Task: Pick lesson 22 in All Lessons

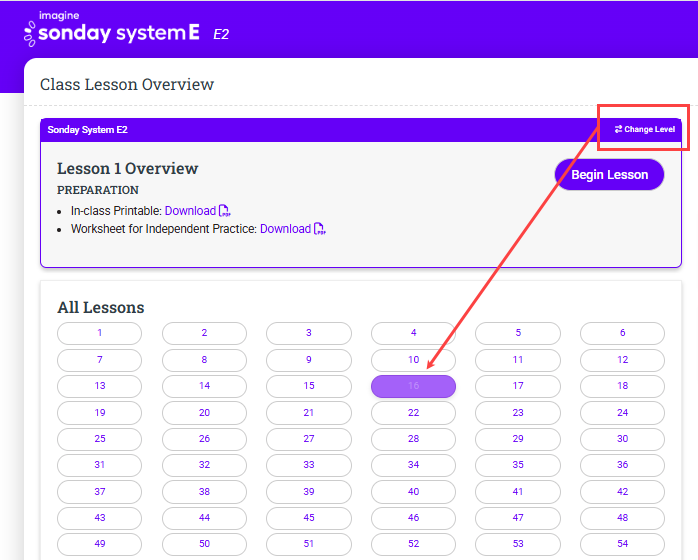Action: (x=413, y=412)
